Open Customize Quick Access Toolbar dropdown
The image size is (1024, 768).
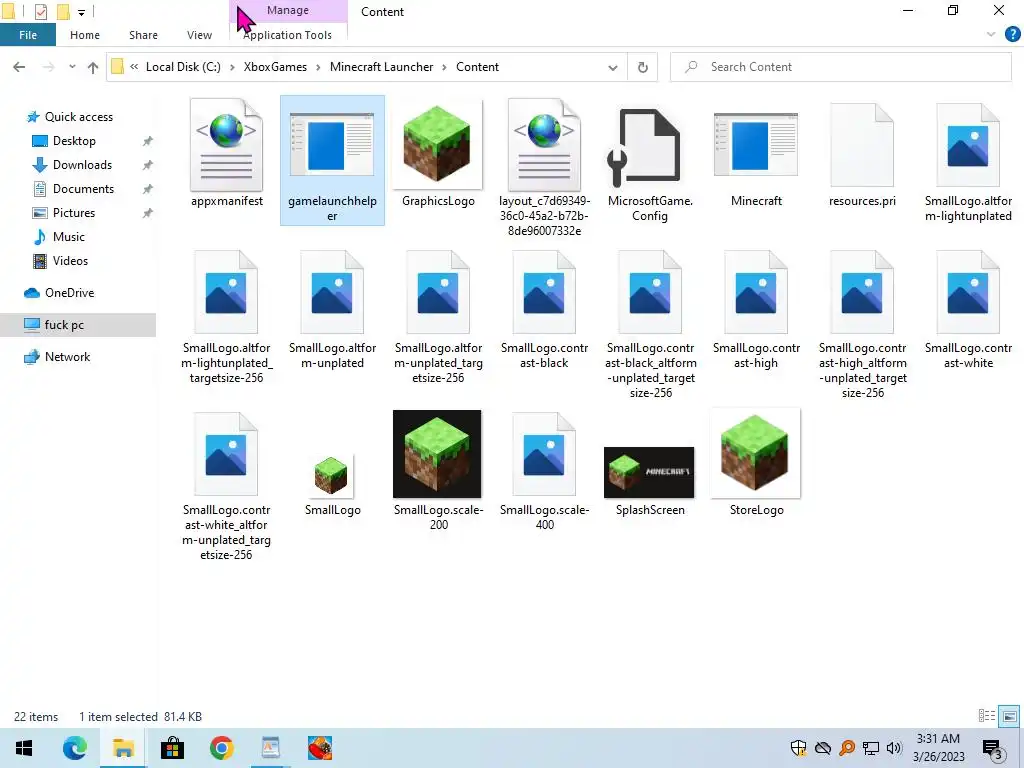tap(81, 12)
